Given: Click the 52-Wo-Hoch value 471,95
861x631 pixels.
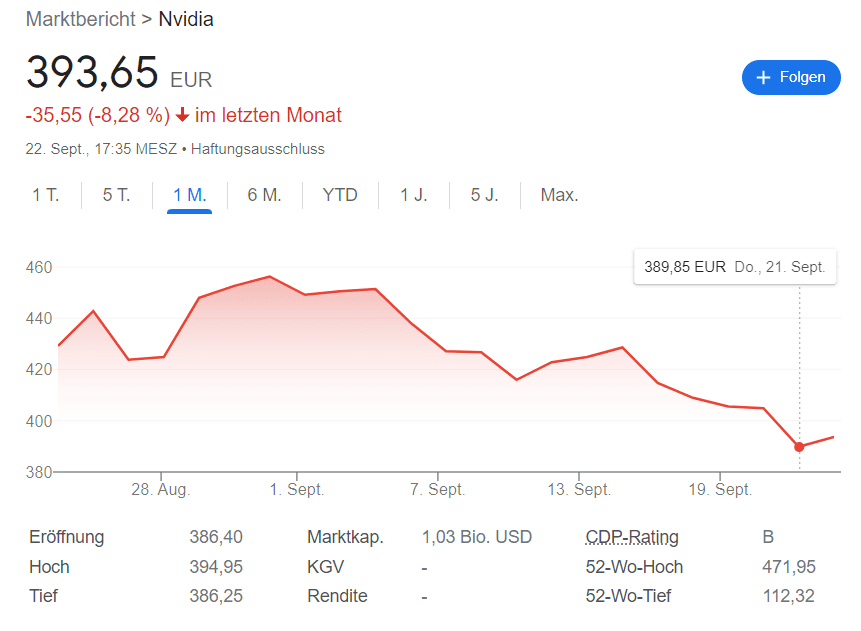Looking at the screenshot, I should click(789, 566).
